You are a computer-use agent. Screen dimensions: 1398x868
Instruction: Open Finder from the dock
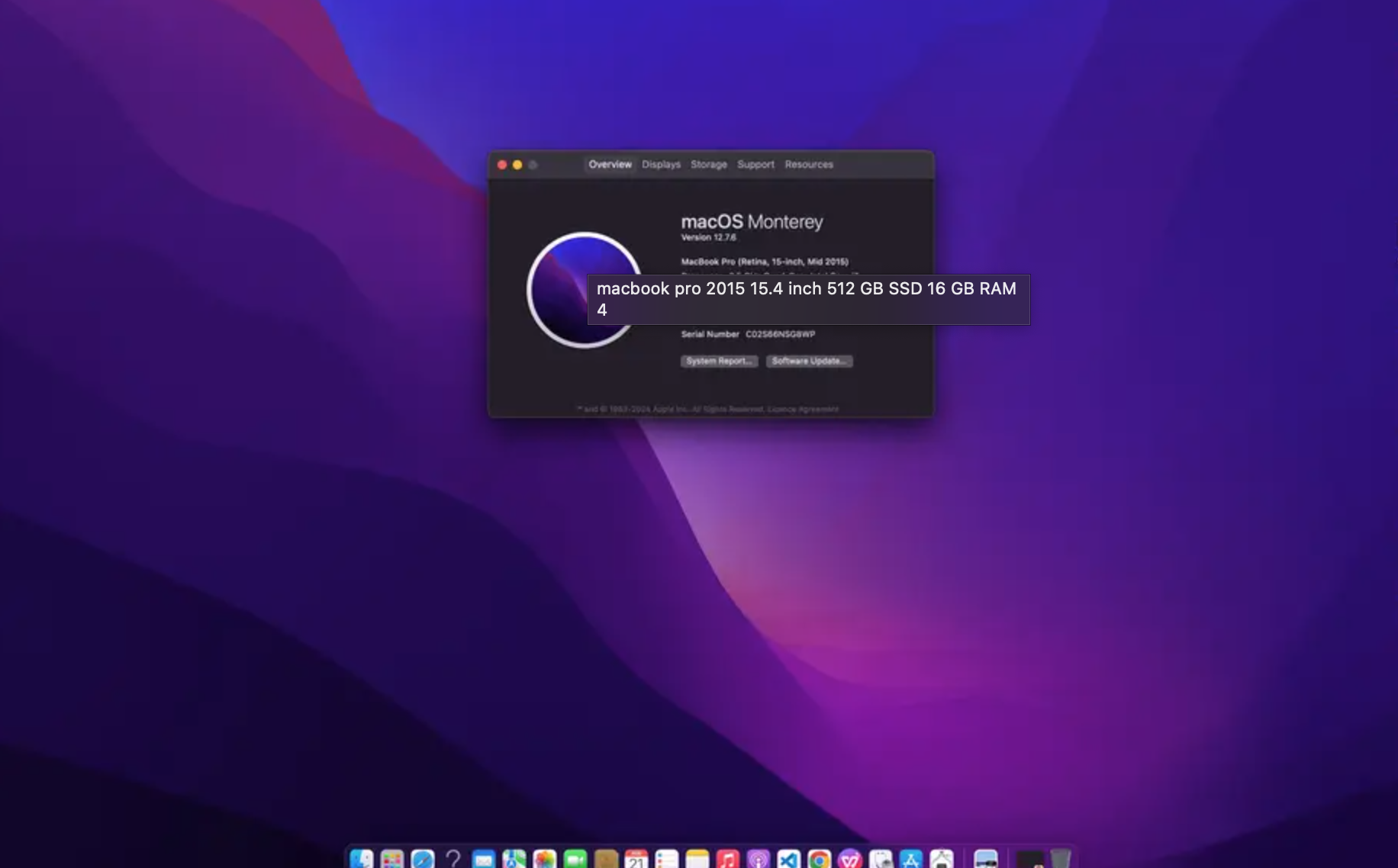coord(362,859)
